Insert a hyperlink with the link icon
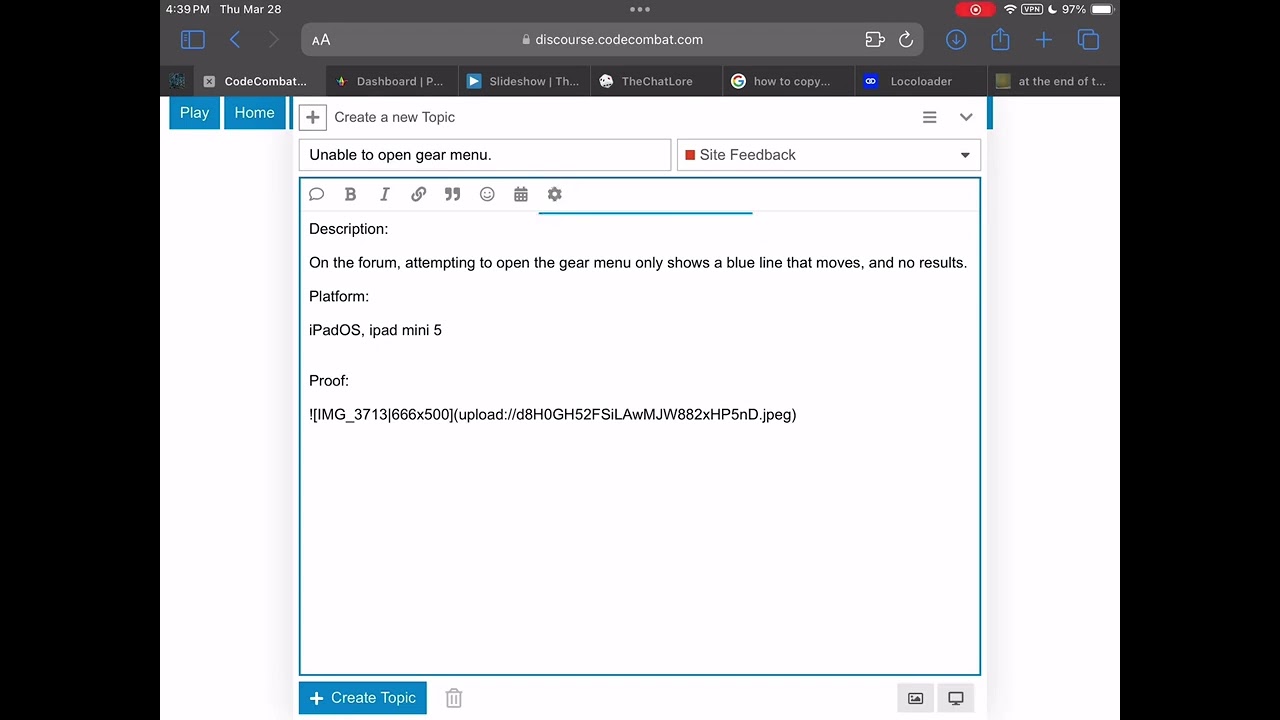Viewport: 1280px width, 720px height. [418, 195]
